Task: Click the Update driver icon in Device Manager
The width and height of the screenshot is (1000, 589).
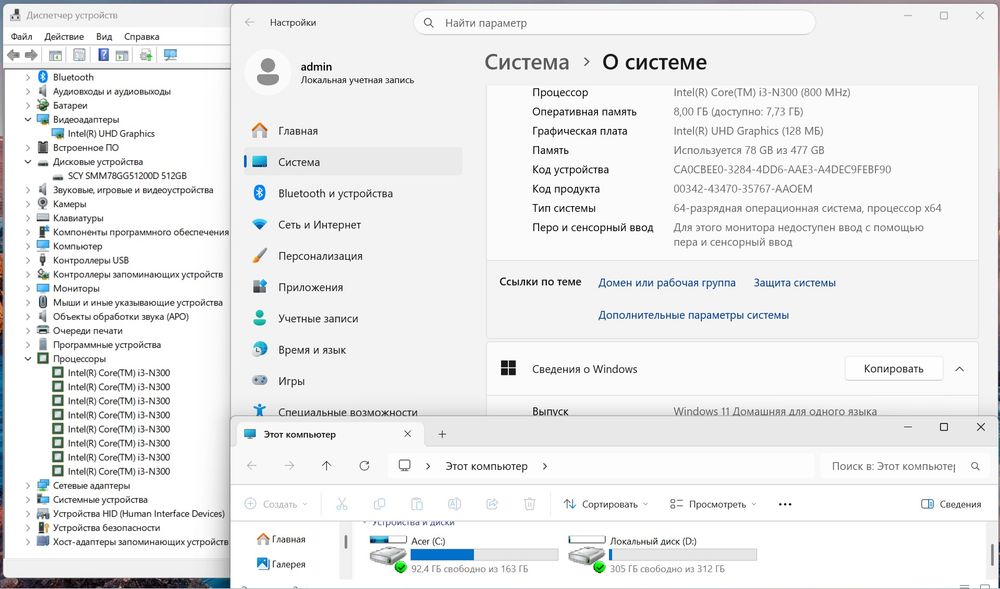Action: (x=146, y=55)
